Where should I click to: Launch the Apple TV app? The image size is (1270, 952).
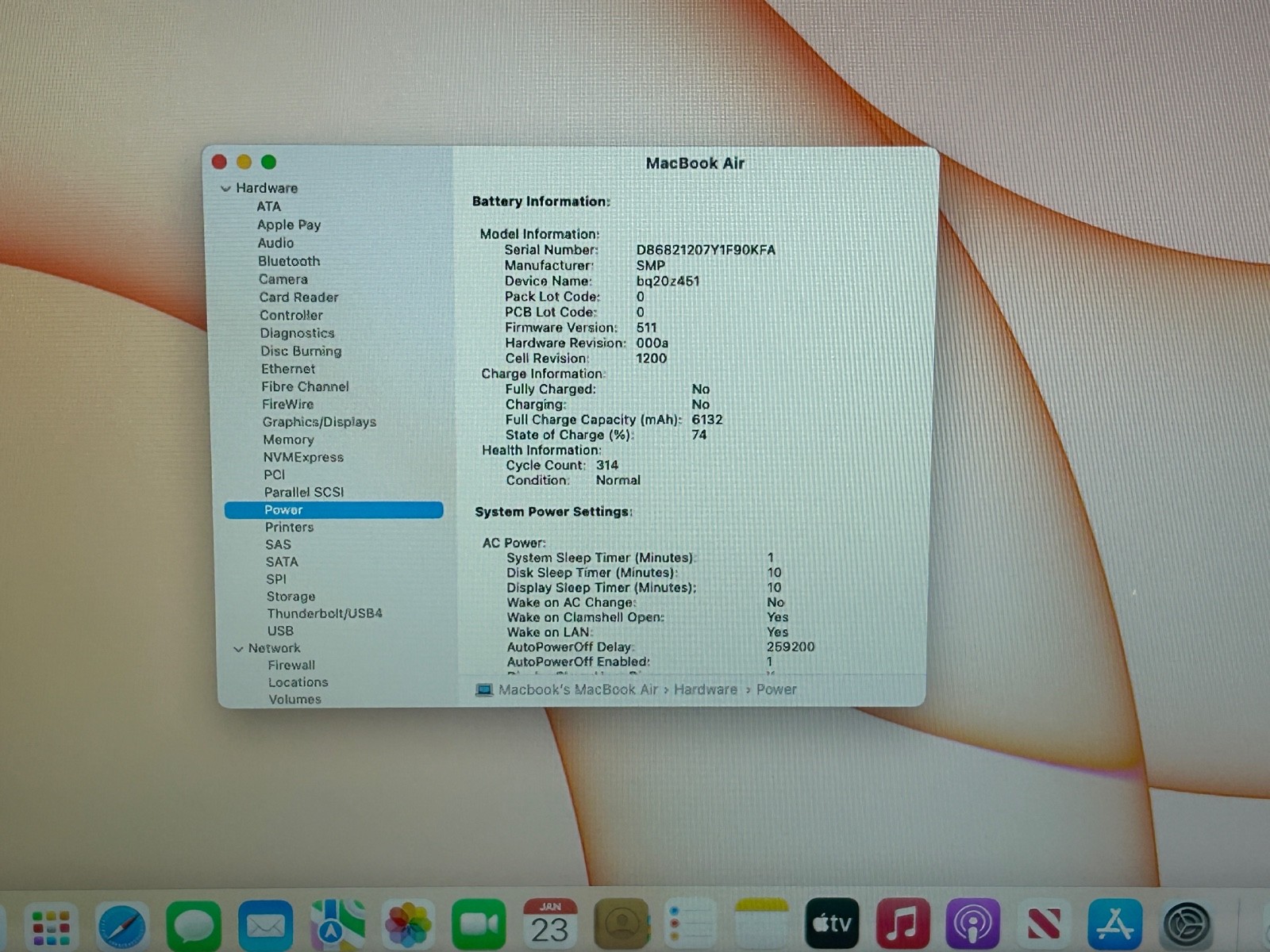click(x=832, y=924)
